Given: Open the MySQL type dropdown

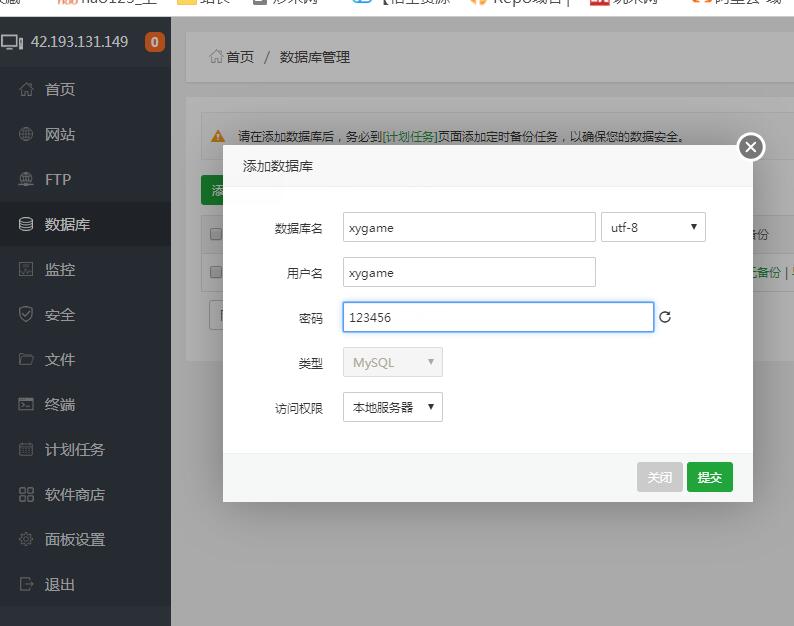Looking at the screenshot, I should pyautogui.click(x=392, y=362).
